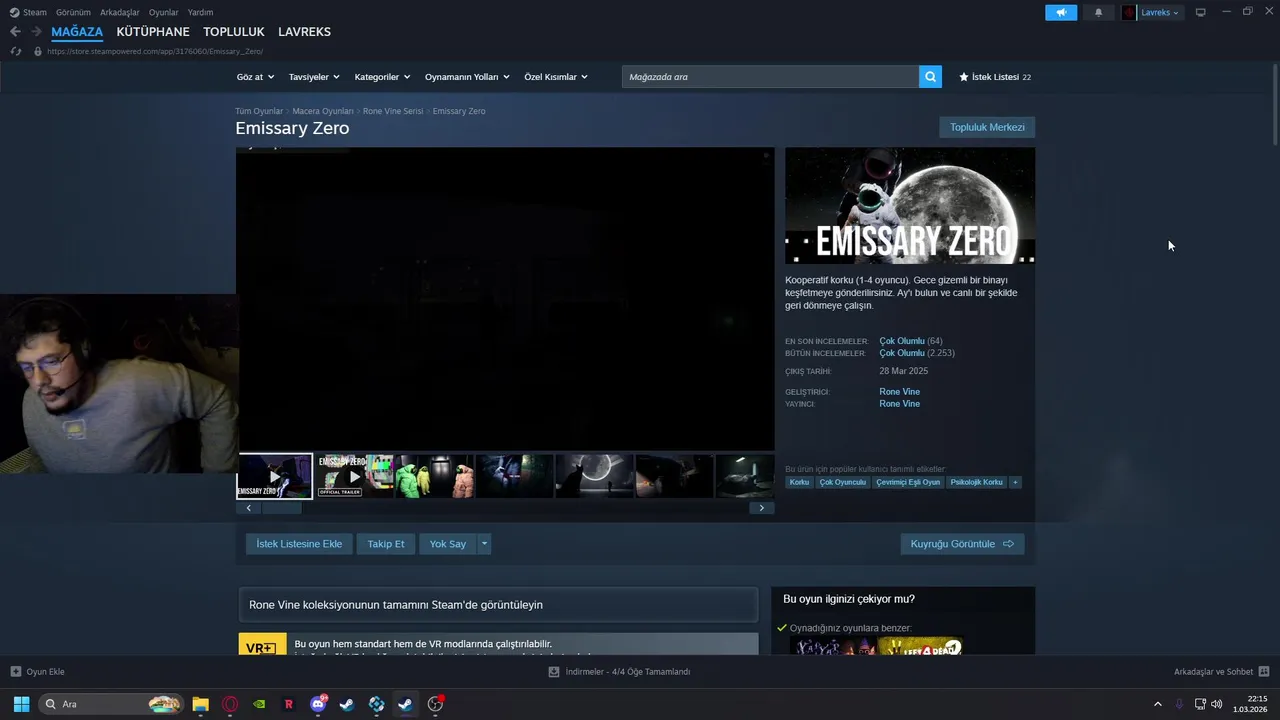Select the Korku tag
This screenshot has width=1280, height=720.
pos(799,482)
